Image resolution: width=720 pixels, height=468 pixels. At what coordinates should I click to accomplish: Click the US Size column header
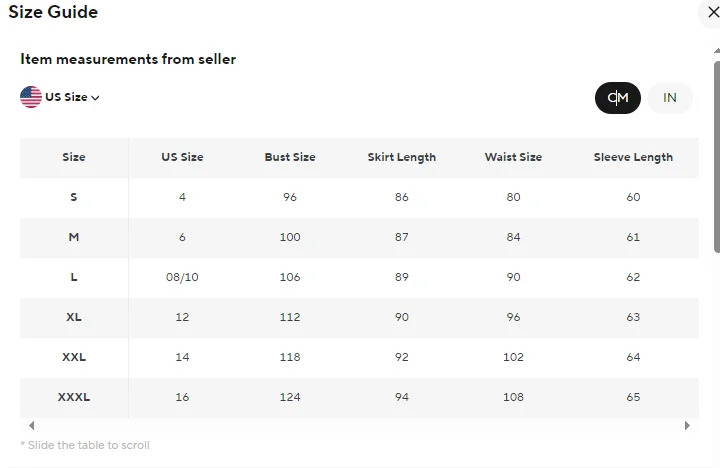click(x=182, y=157)
